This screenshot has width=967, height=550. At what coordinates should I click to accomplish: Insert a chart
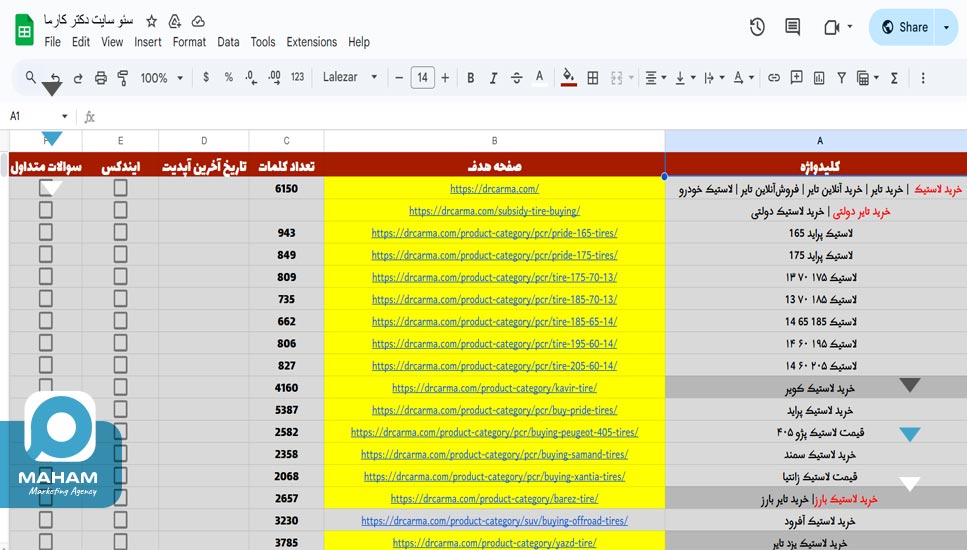(x=819, y=78)
